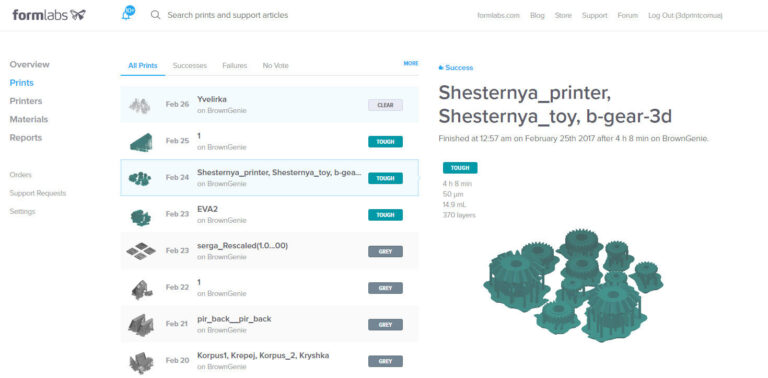
Task: Click the GREY badge on Feb 22 row
Action: coord(385,288)
